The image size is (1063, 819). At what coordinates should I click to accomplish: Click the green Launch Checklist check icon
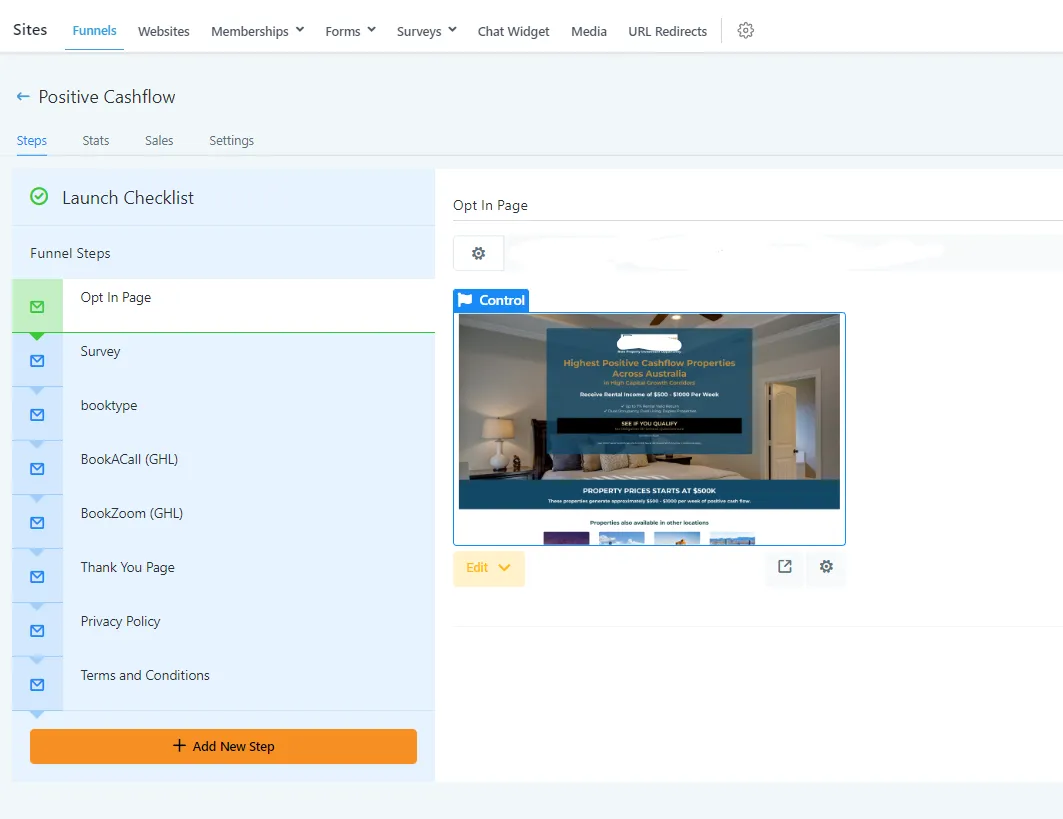click(39, 197)
